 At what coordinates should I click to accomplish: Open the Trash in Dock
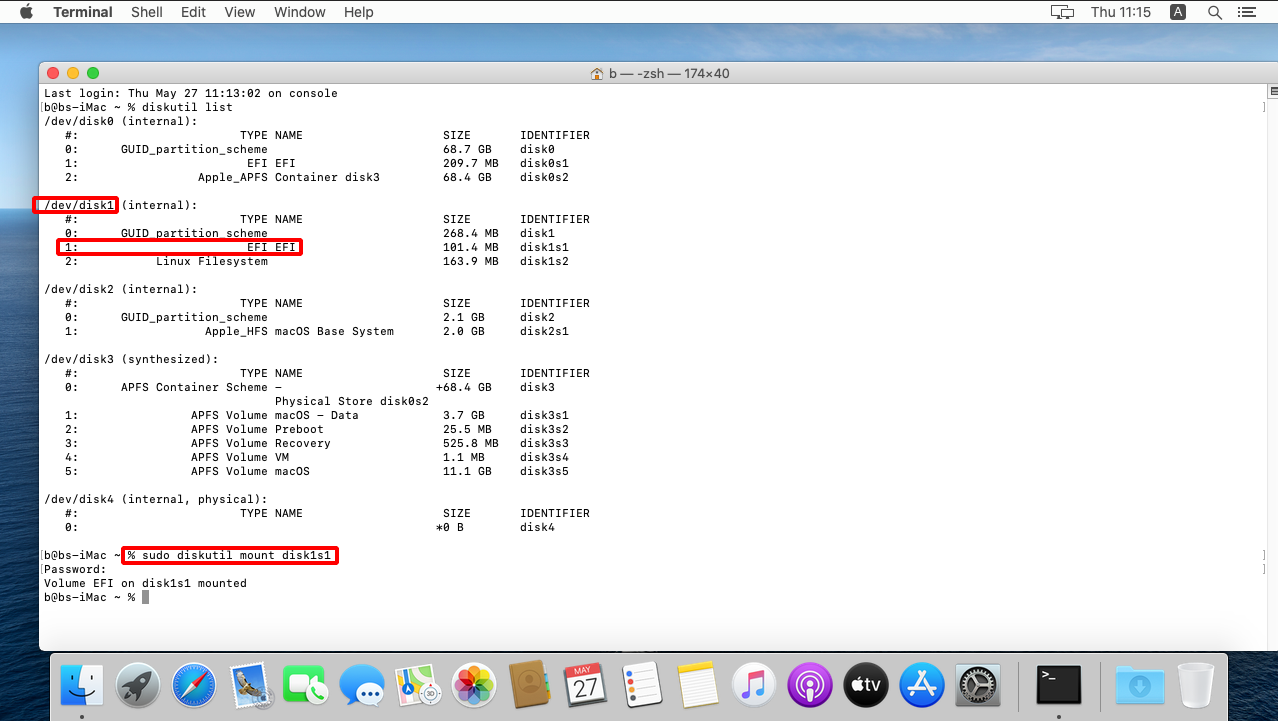1195,686
